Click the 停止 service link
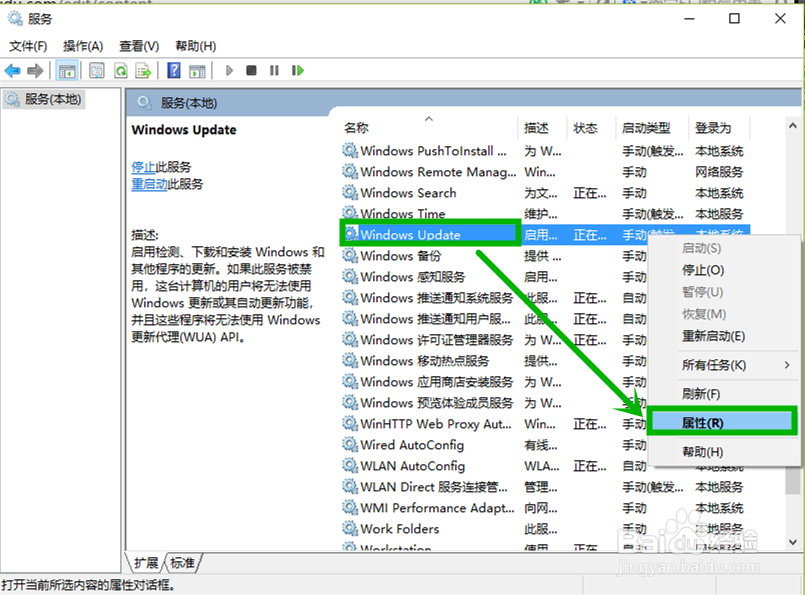This screenshot has width=805, height=595. point(143,167)
